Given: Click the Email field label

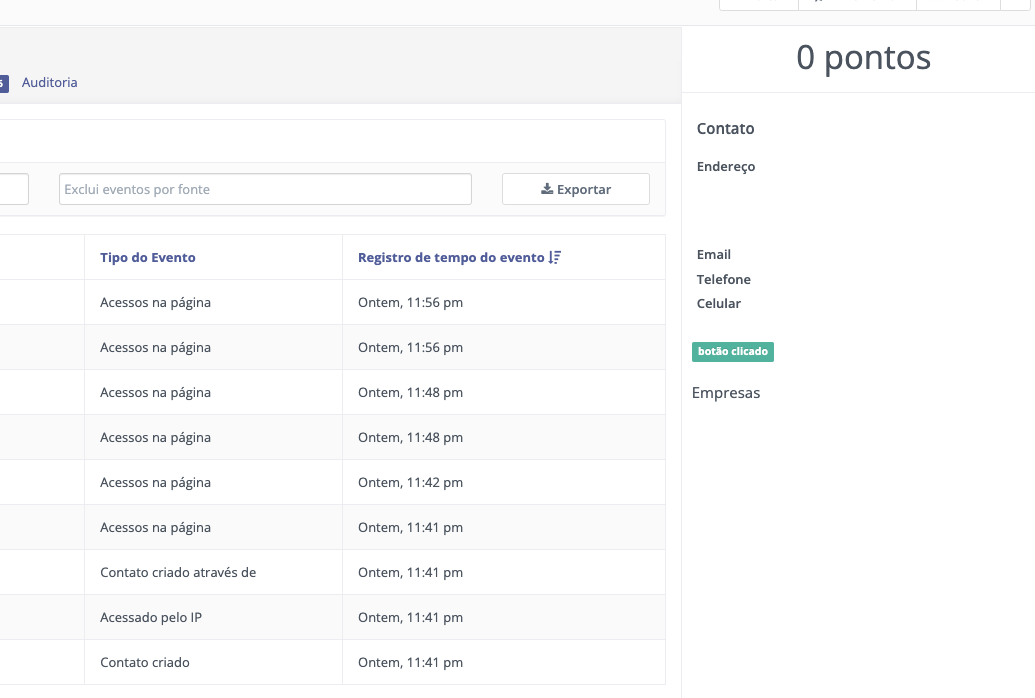Looking at the screenshot, I should click(x=713, y=254).
